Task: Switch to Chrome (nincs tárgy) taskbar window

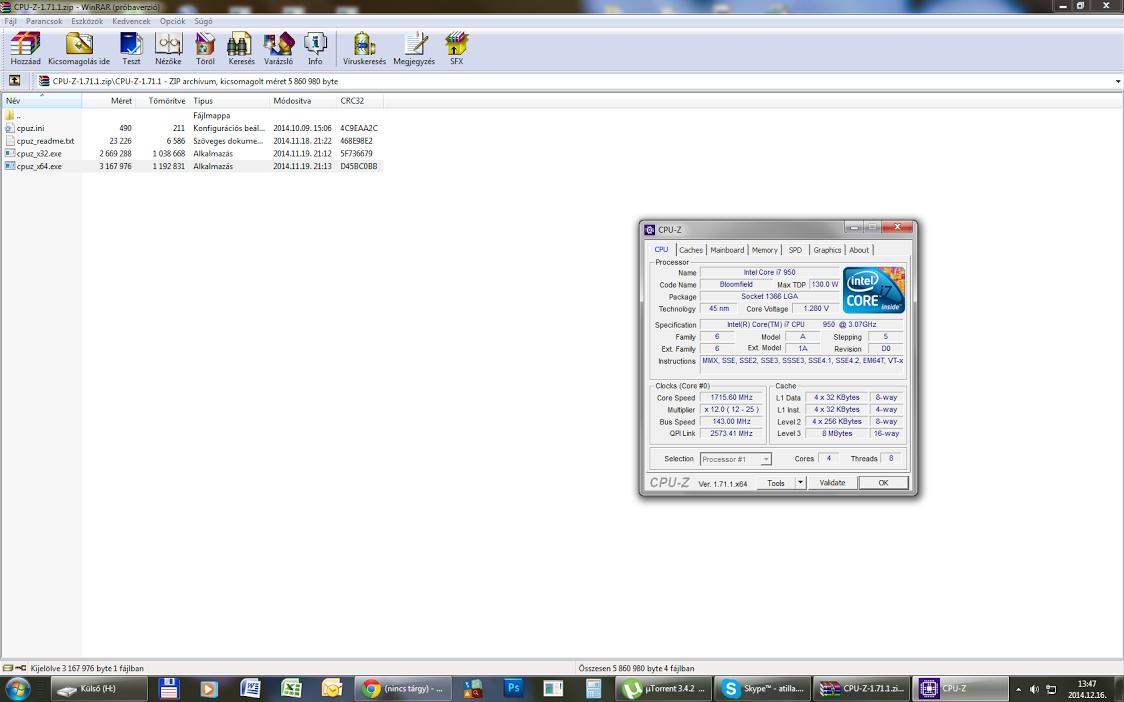Action: [404, 689]
